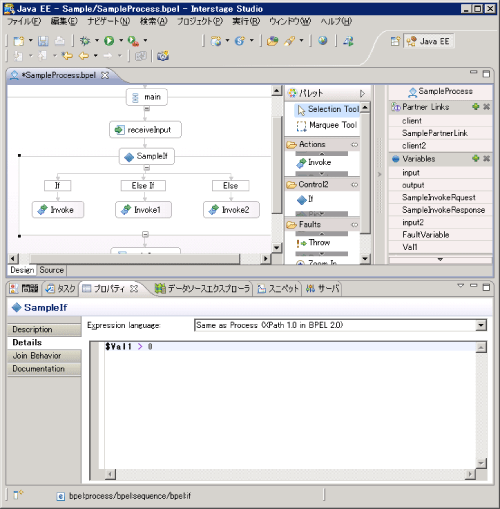Close the SampleProcess.bpel editor tab
The image size is (500, 509).
[x=105, y=76]
